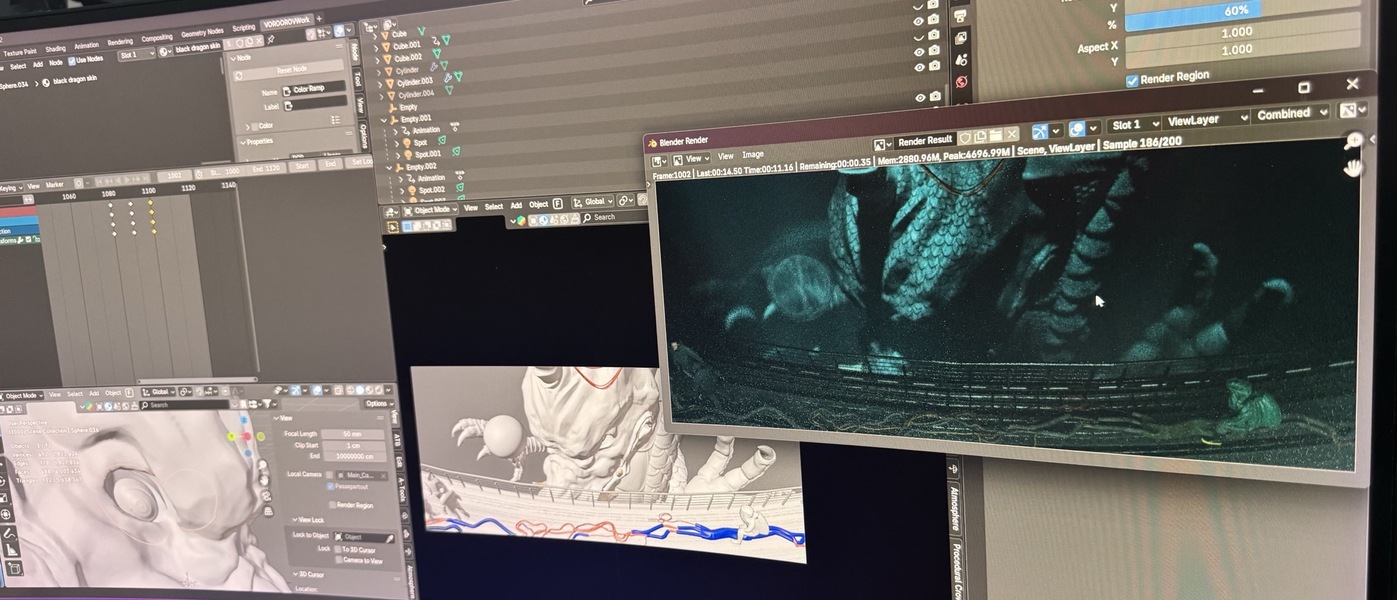Expand the Color section in the node panel
The image size is (1397, 600).
[247, 126]
